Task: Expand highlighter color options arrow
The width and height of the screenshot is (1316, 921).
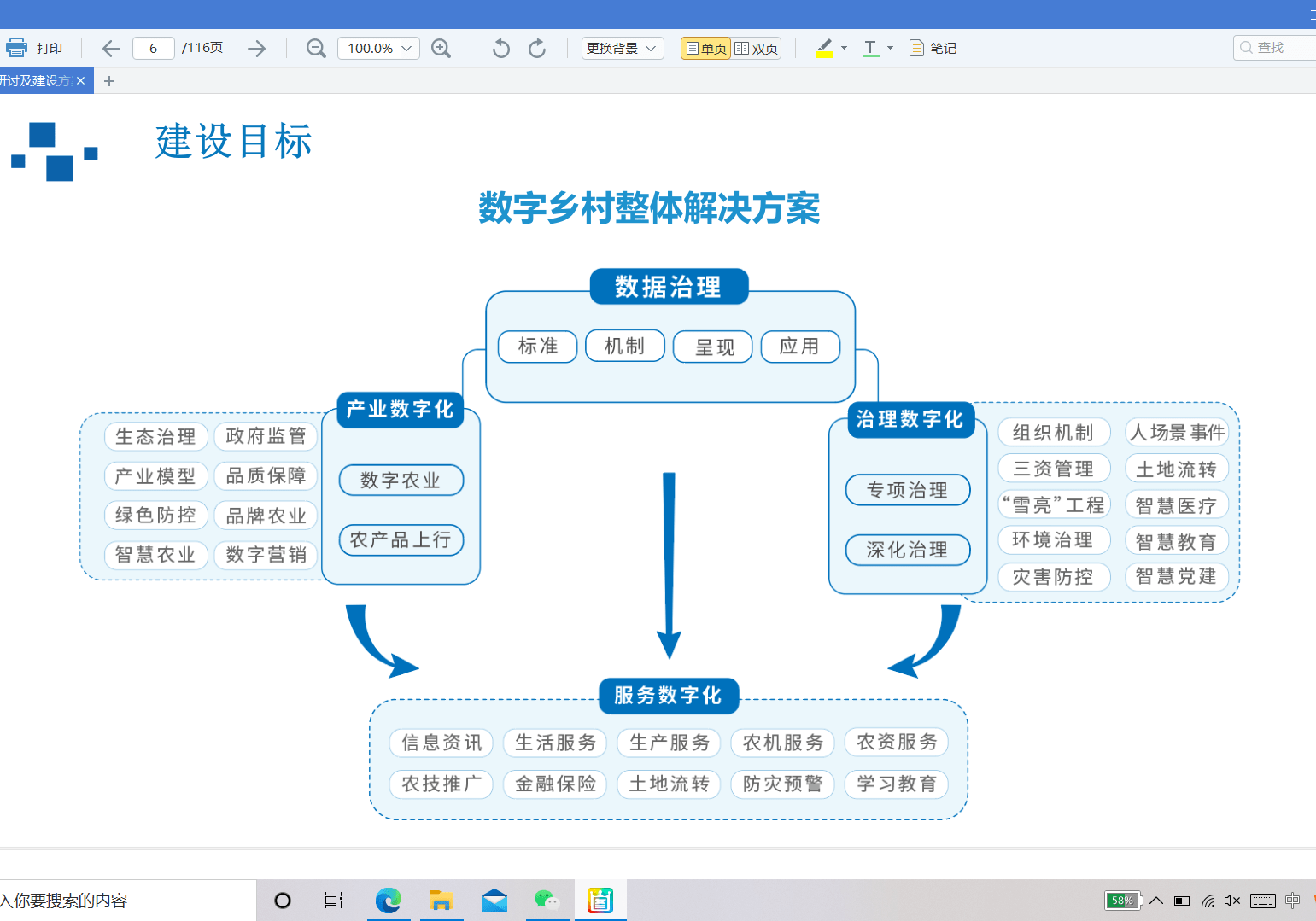Action: (844, 48)
